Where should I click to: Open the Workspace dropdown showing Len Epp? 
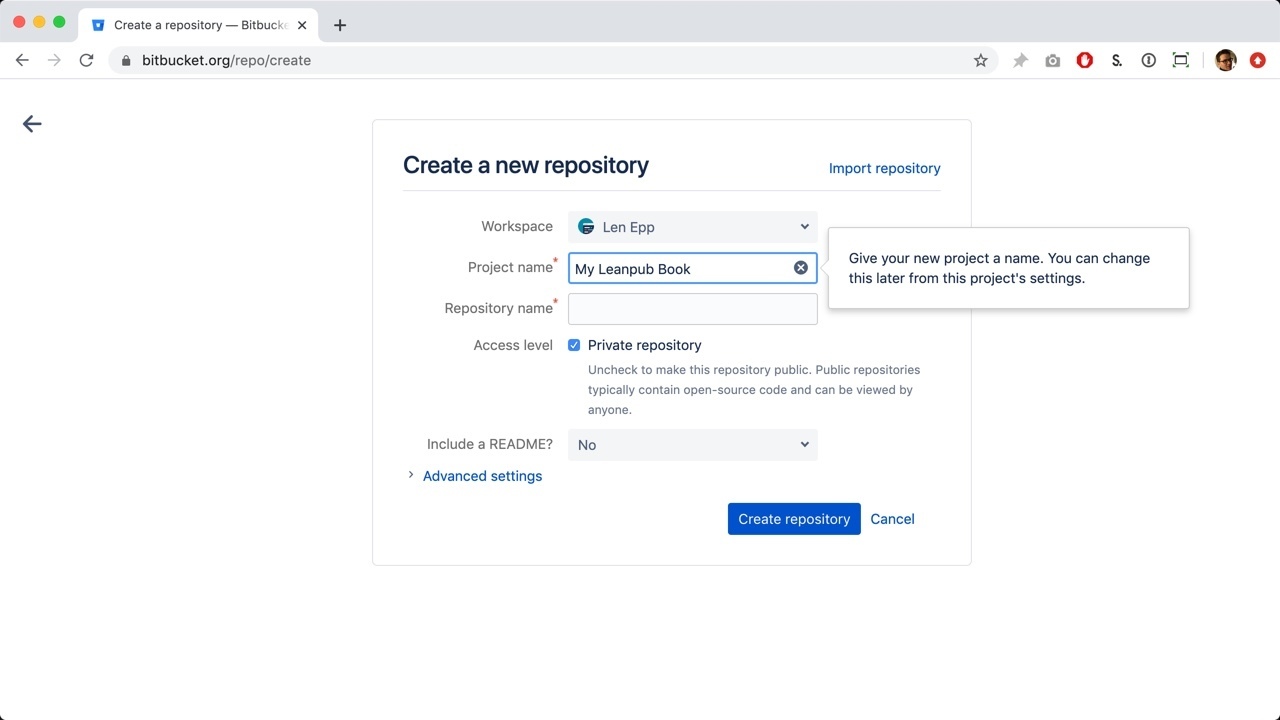(692, 227)
